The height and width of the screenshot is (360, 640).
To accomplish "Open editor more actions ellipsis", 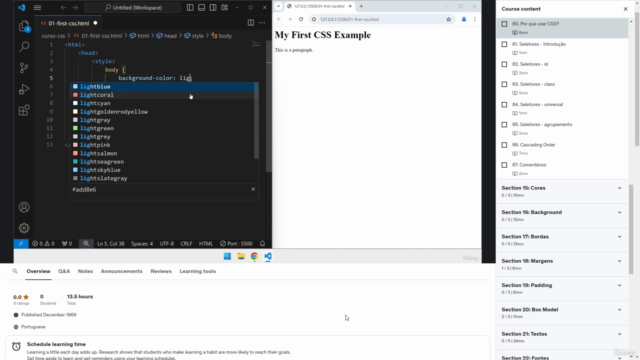I will (262, 23).
